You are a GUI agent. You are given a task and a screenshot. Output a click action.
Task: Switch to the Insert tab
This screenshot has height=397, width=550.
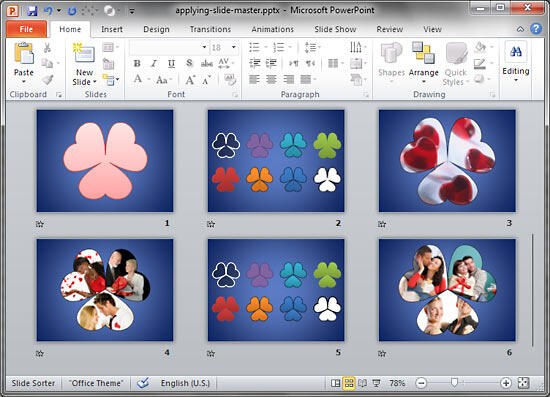[x=112, y=29]
